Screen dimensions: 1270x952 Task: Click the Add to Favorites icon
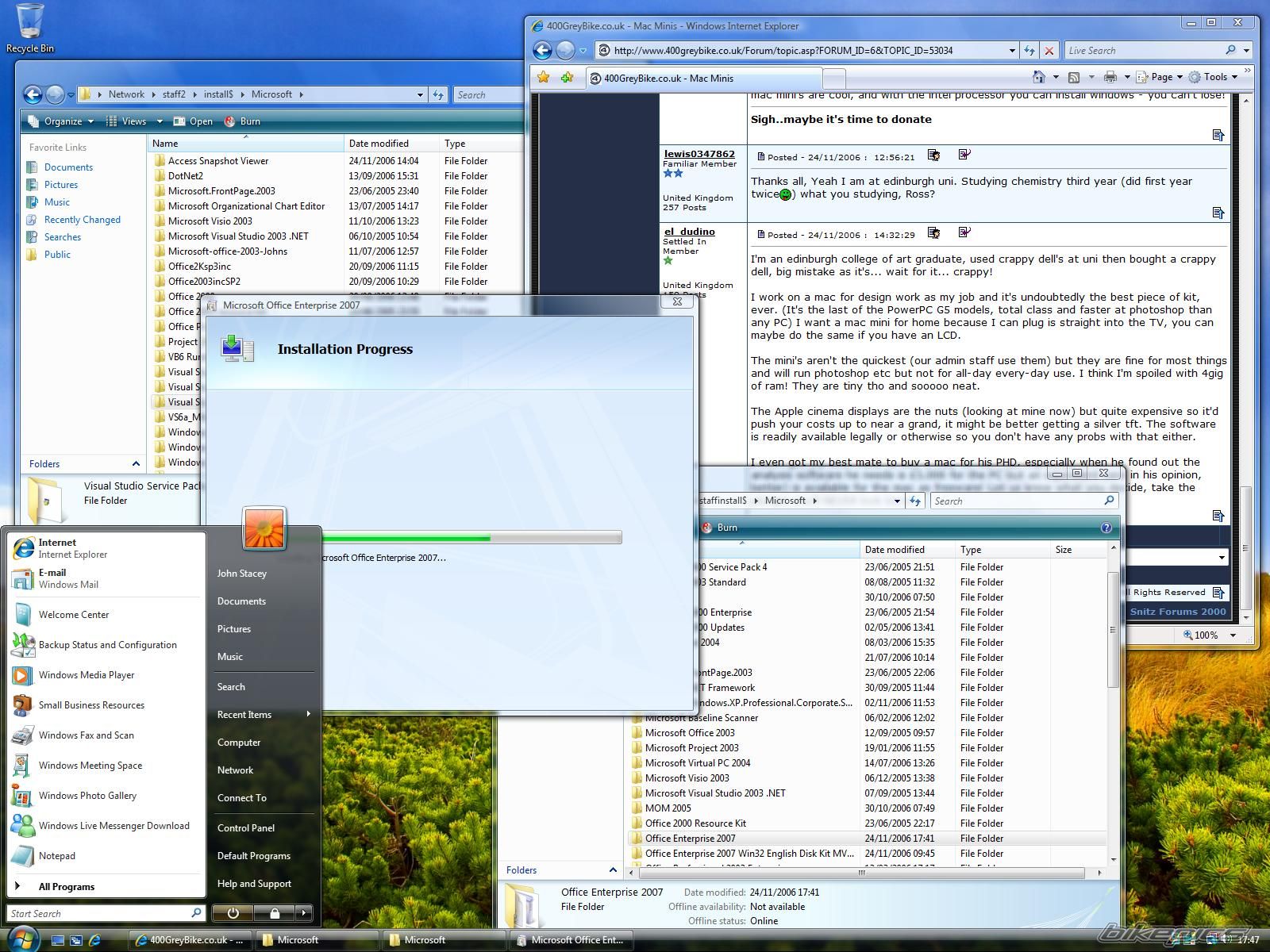point(567,77)
